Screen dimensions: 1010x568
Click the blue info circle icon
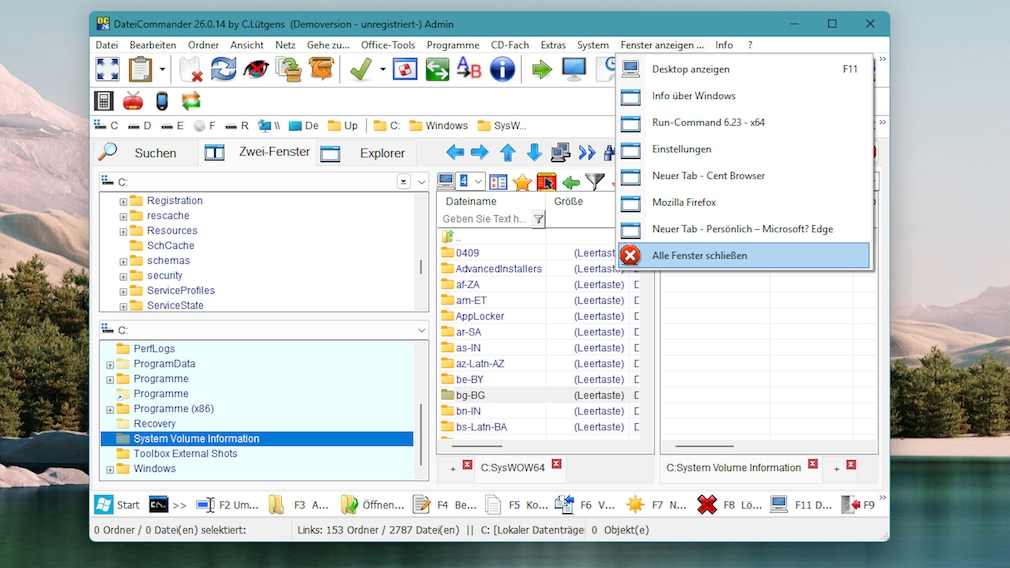501,69
